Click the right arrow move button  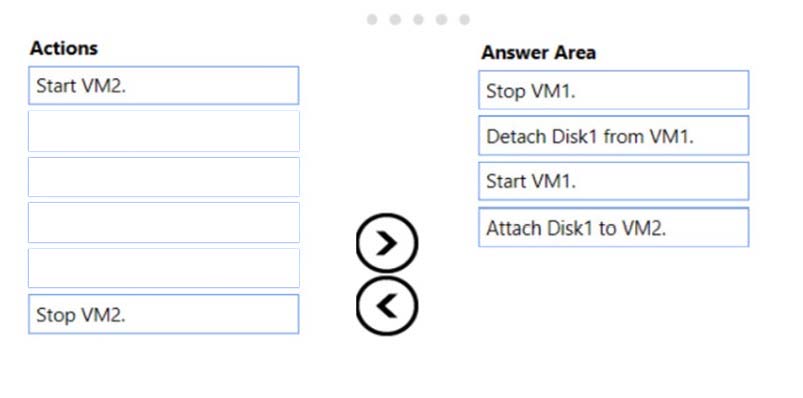pos(387,243)
